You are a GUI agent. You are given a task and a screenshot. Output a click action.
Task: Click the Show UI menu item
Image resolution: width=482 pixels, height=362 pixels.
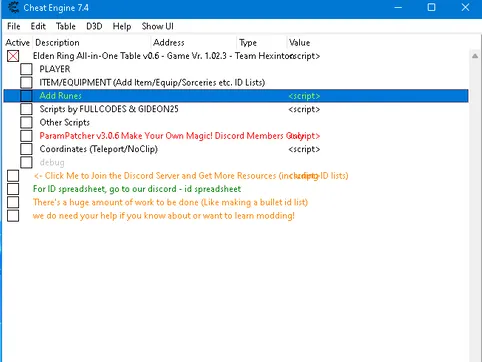pyautogui.click(x=157, y=26)
